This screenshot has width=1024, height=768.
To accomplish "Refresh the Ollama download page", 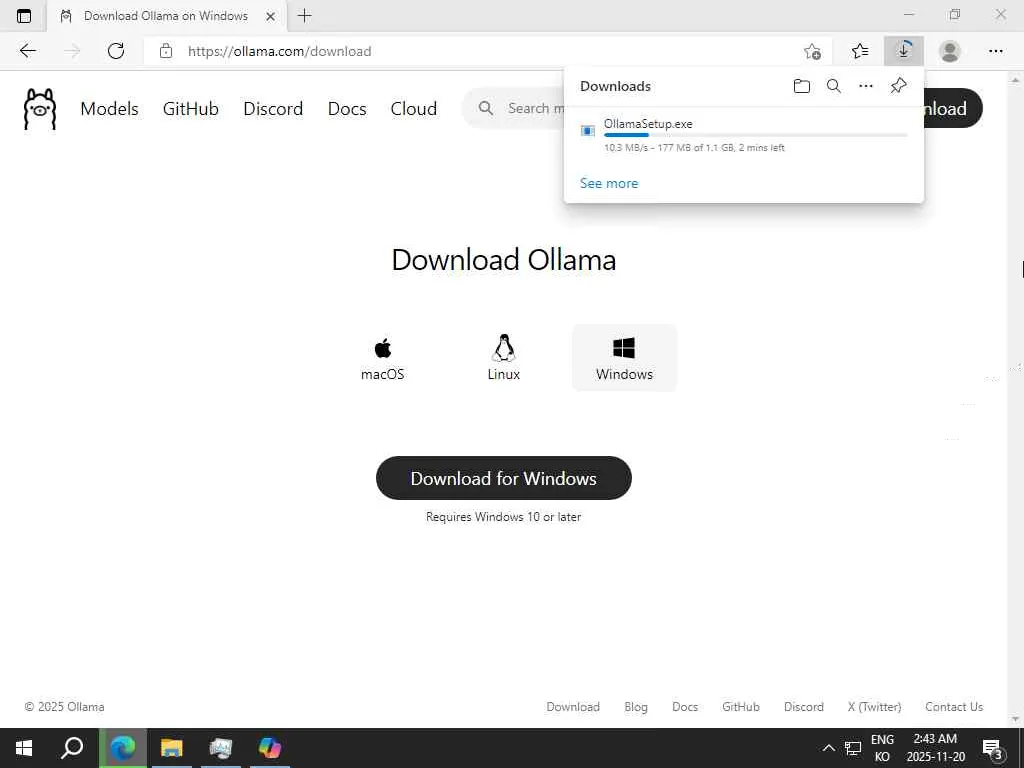I will tap(116, 51).
